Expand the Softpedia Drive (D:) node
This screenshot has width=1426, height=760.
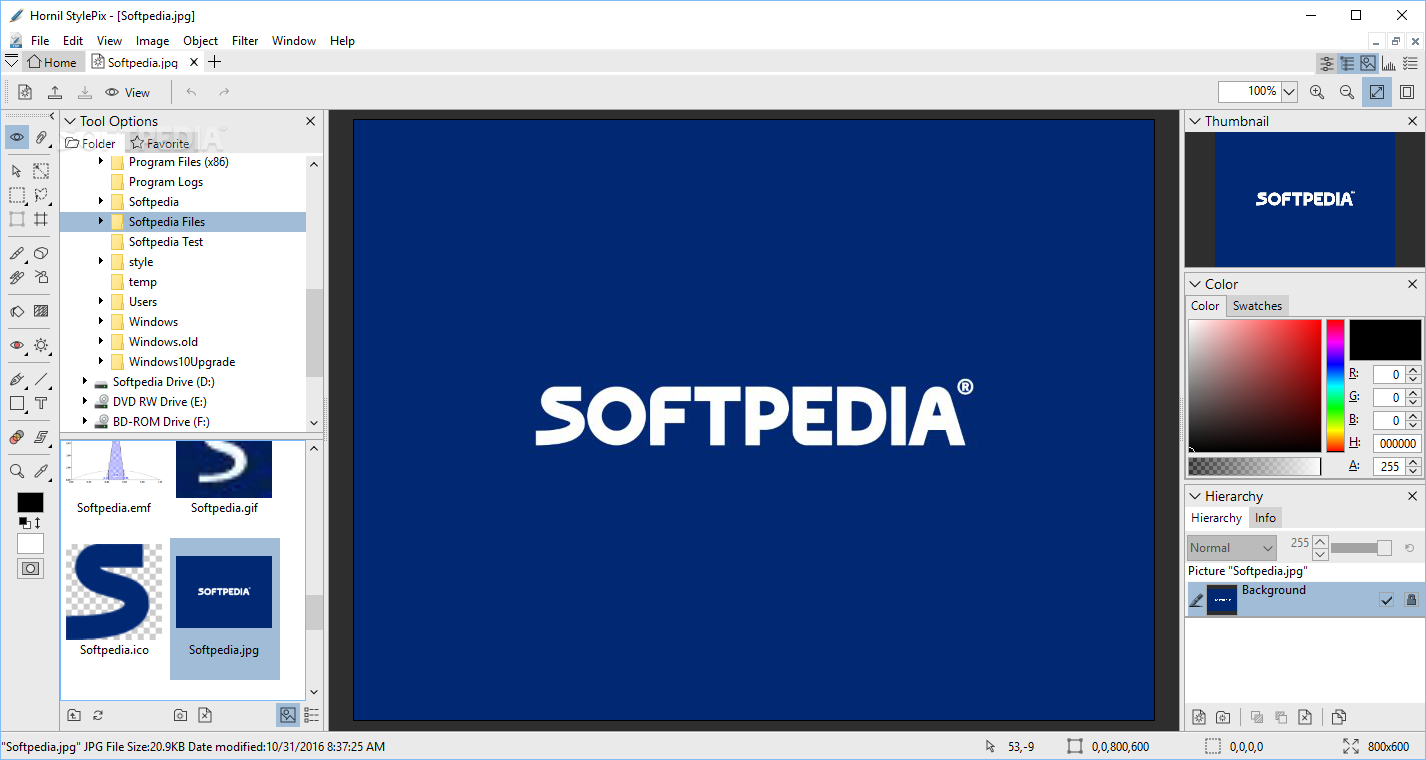point(85,381)
